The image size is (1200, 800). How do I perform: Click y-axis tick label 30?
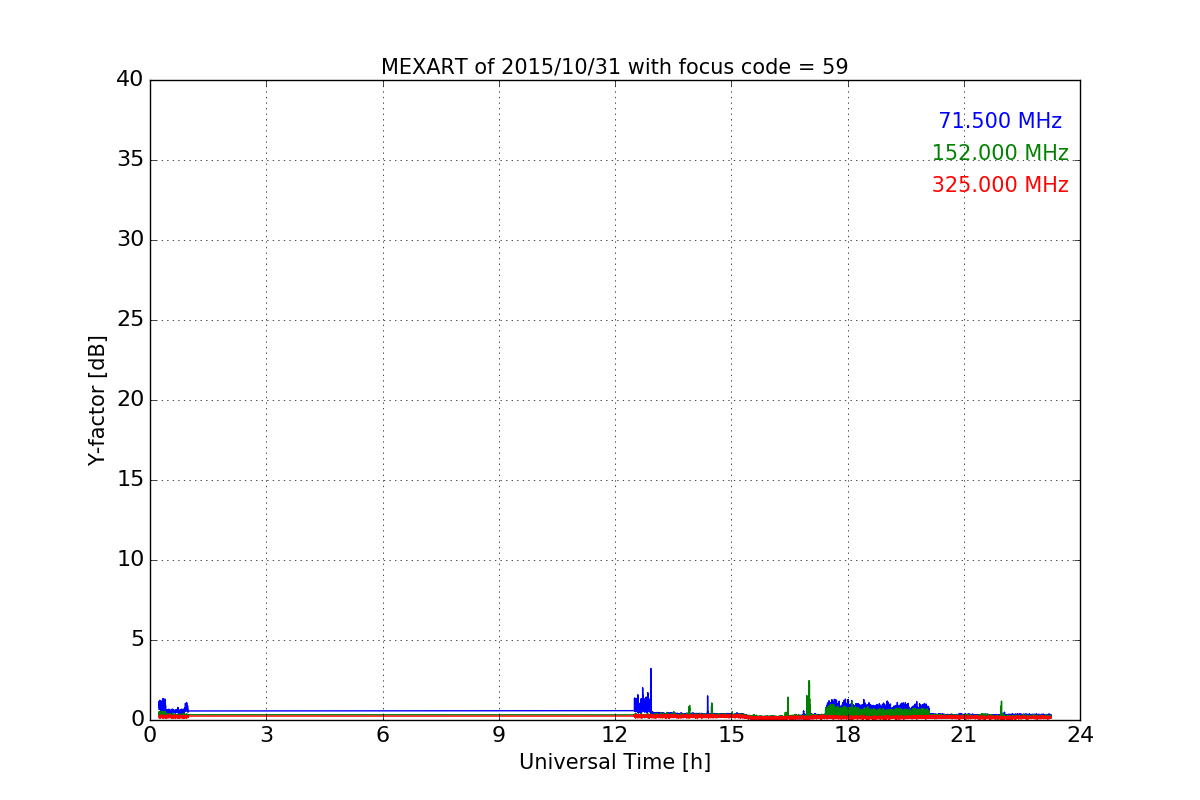point(130,240)
